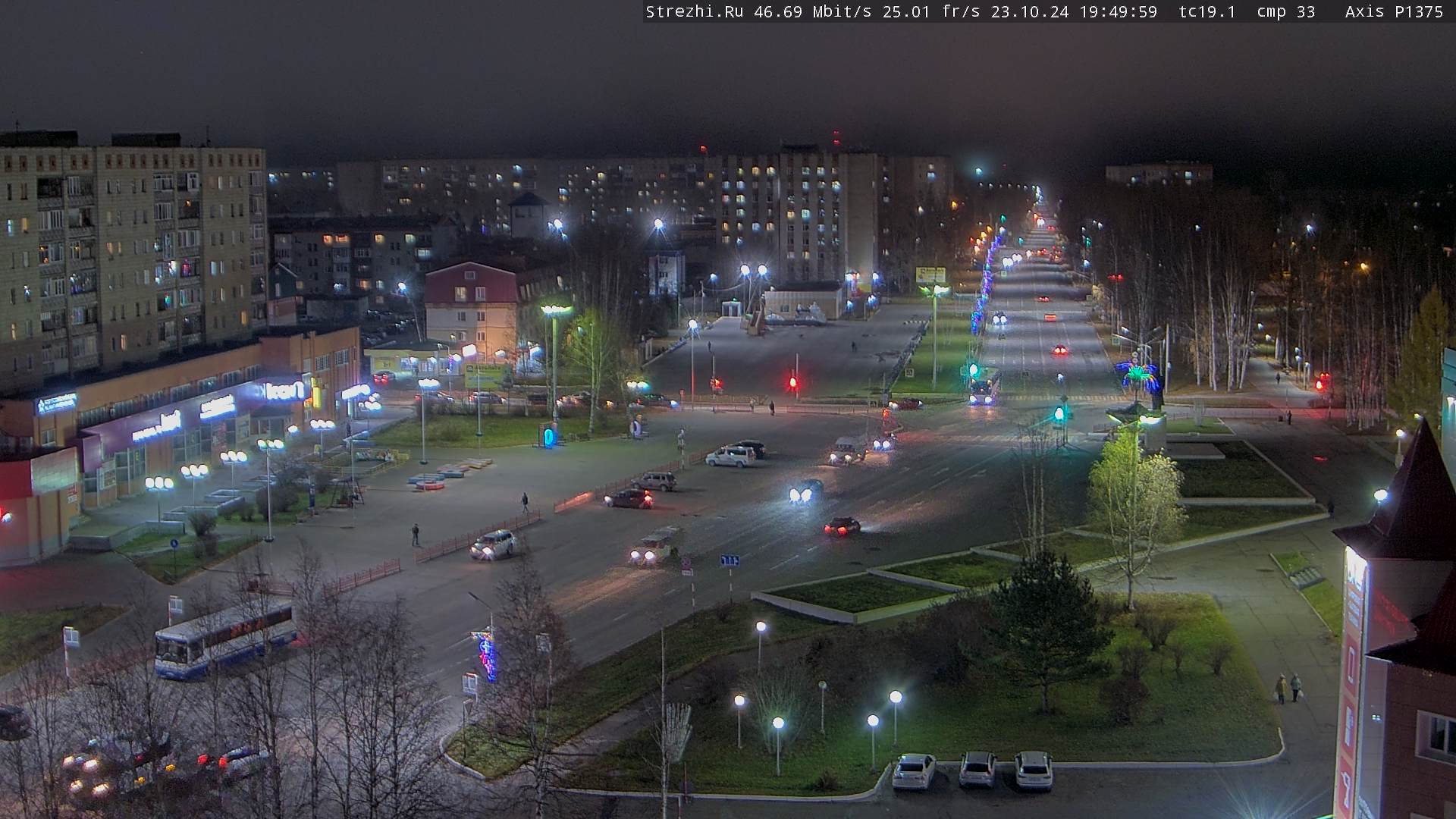Click the "cmp 33" compression value
The width and height of the screenshot is (1456, 819).
tap(1285, 12)
